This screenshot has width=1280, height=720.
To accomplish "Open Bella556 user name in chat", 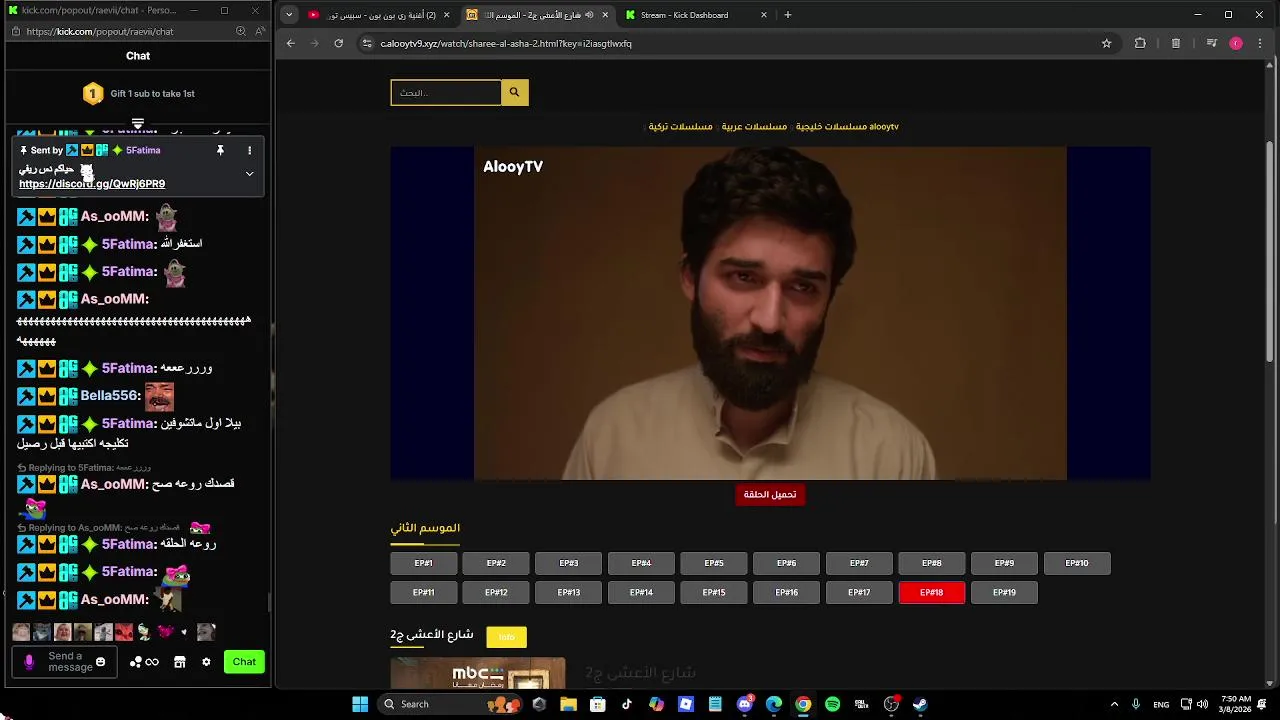I will [110, 396].
